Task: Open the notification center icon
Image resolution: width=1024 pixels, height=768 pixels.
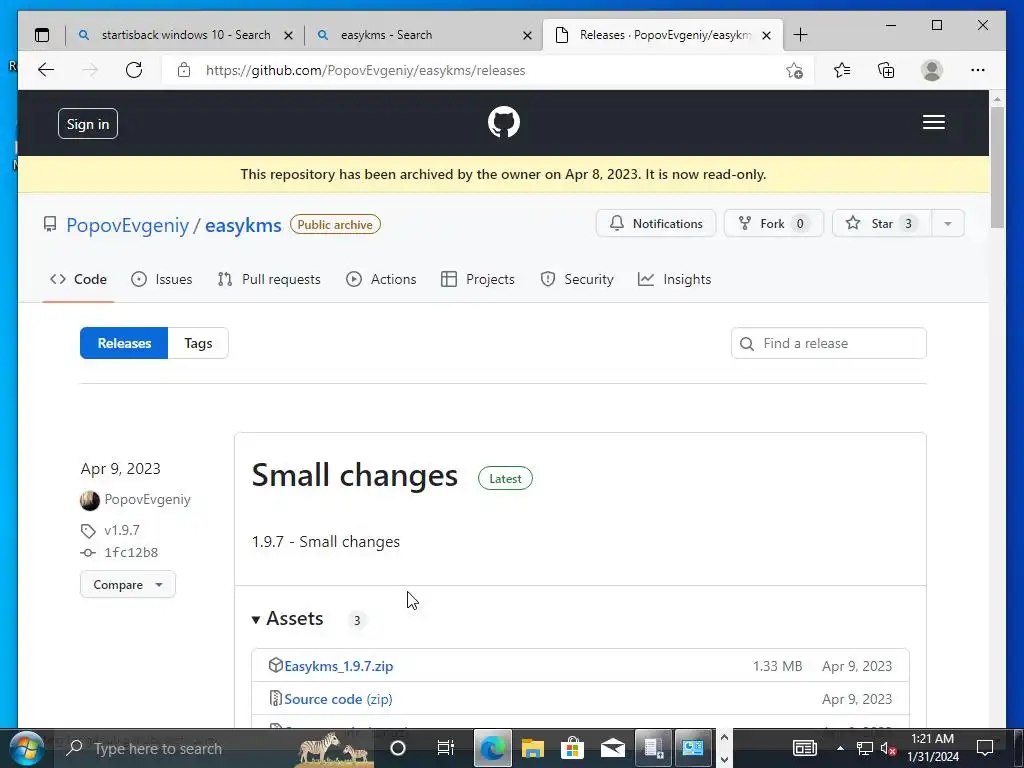Action: (985, 747)
